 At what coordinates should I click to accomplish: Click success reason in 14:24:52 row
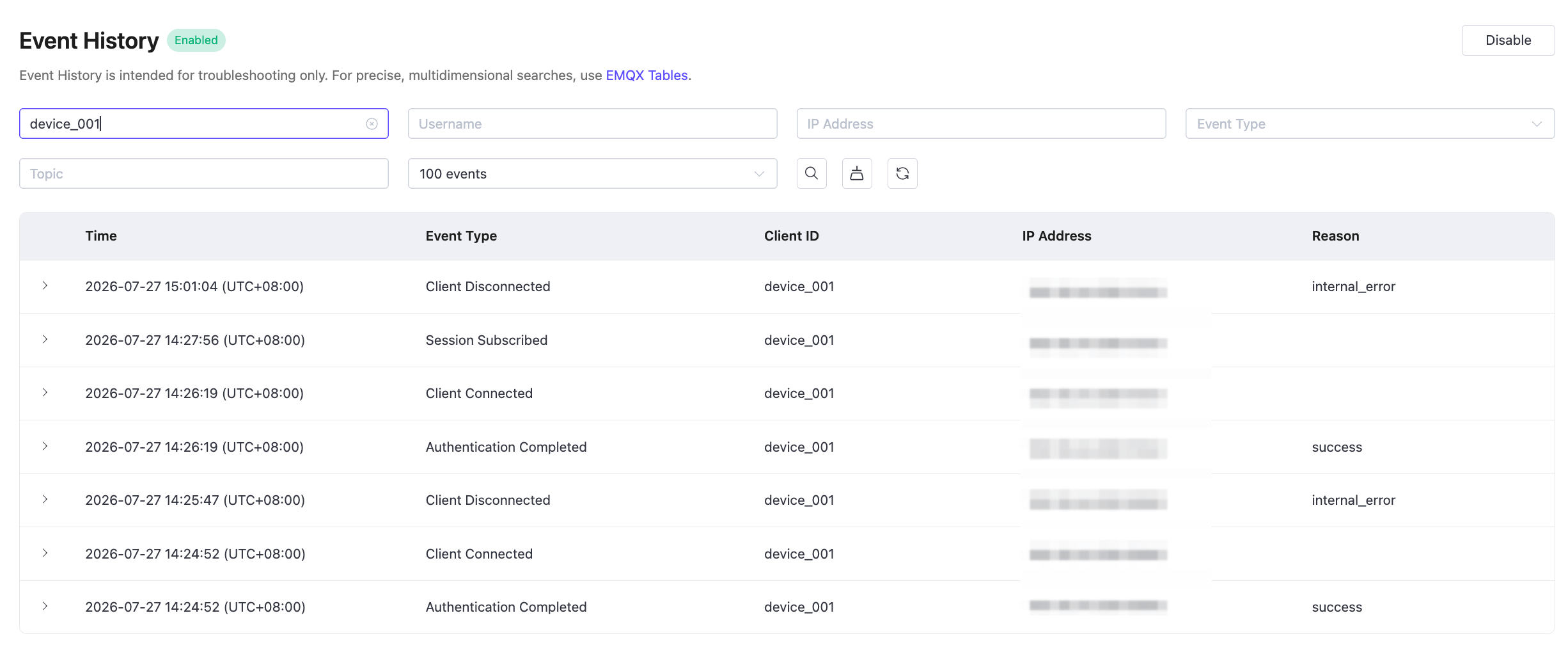click(1337, 607)
